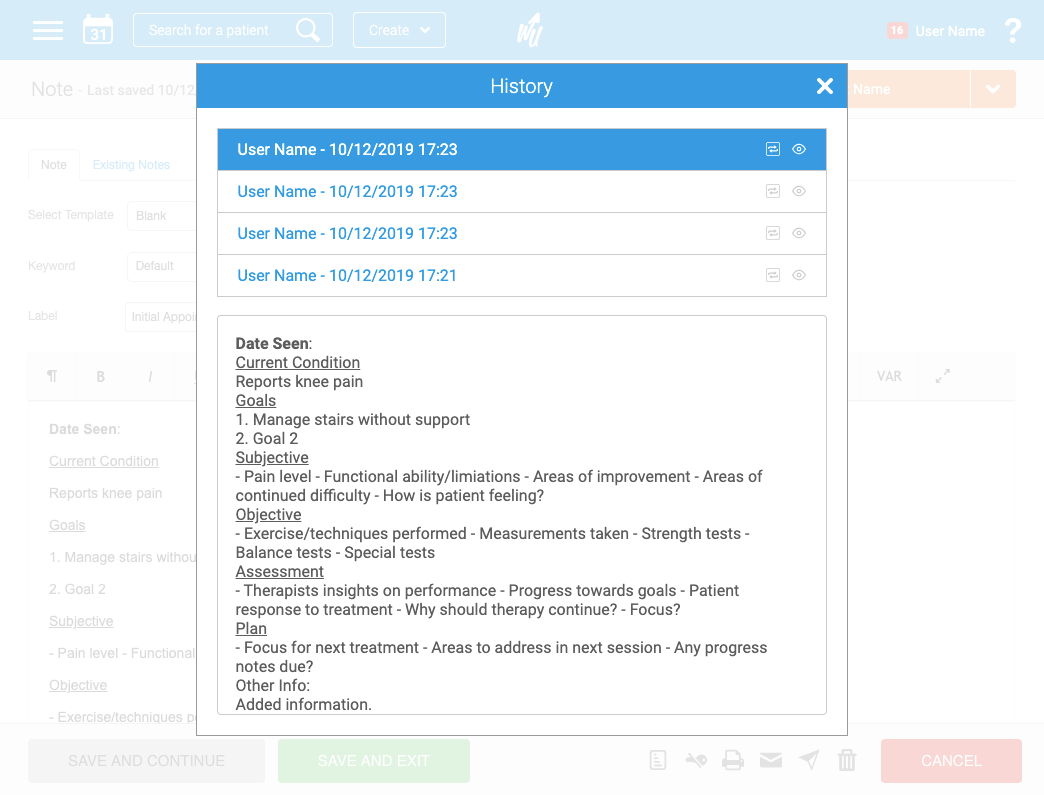Viewport: 1044px width, 795px height.
Task: Click the print icon in bottom toolbar
Action: pos(733,761)
